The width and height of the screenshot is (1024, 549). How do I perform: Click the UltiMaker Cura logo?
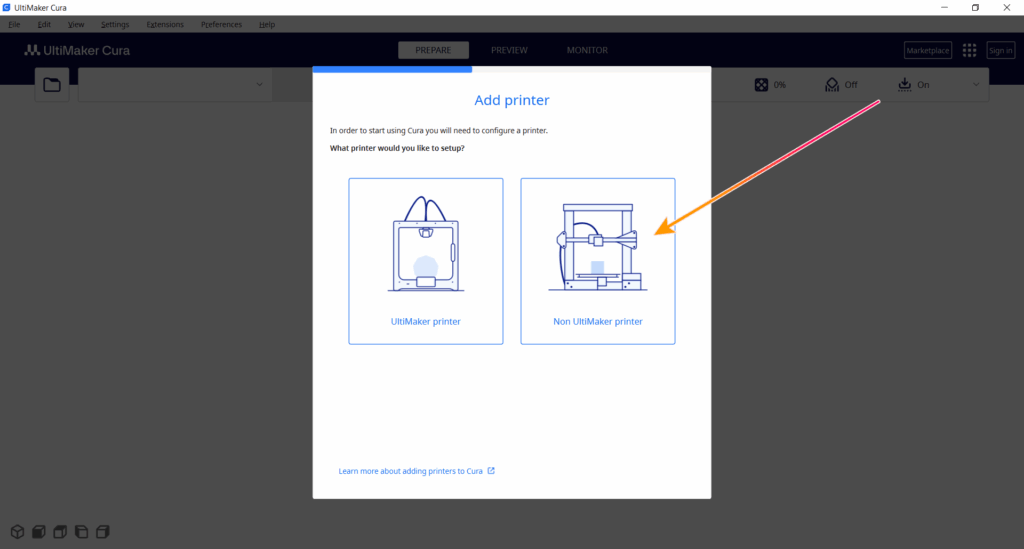tap(77, 50)
